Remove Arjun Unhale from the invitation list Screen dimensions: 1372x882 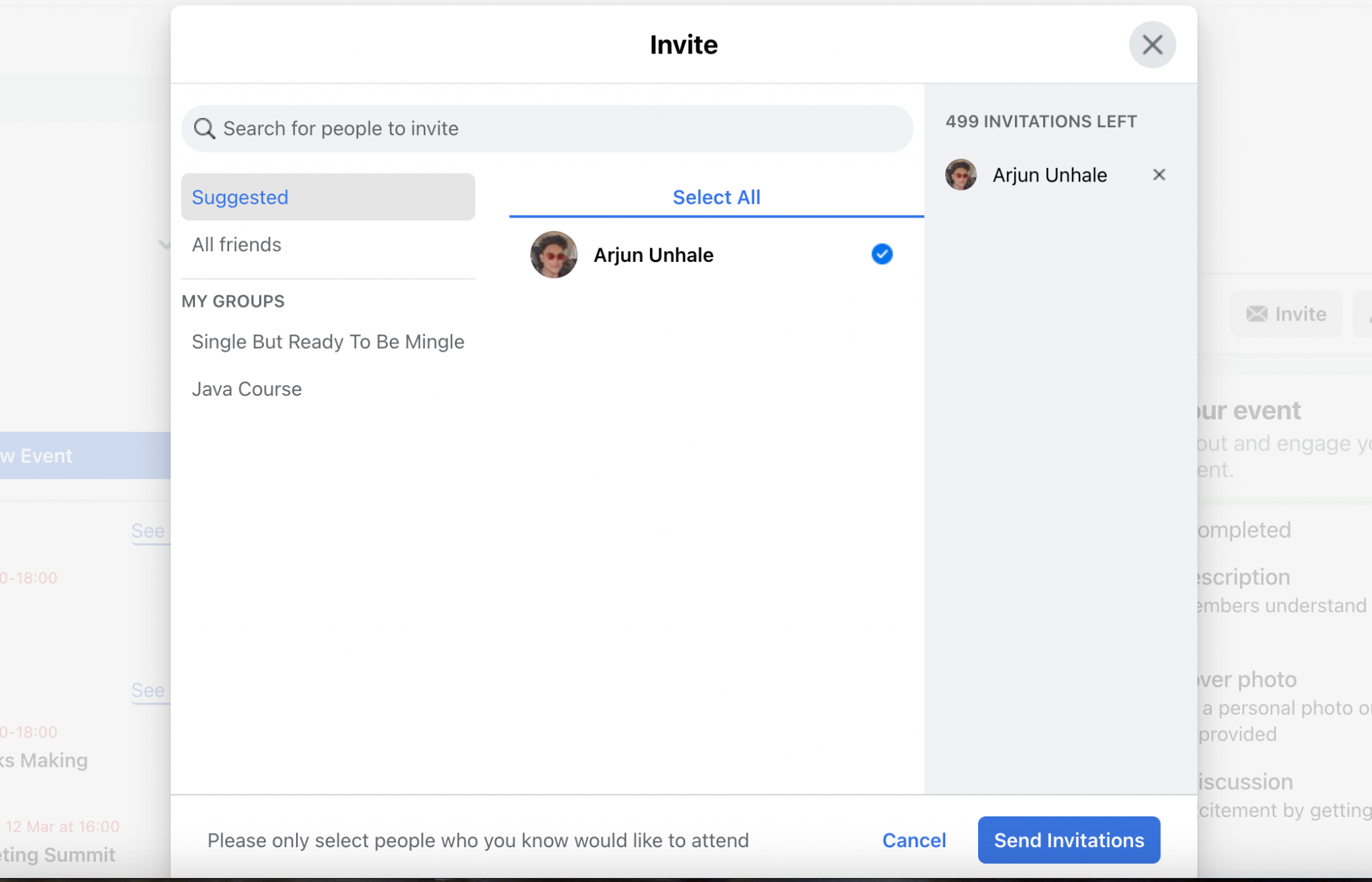point(1158,174)
